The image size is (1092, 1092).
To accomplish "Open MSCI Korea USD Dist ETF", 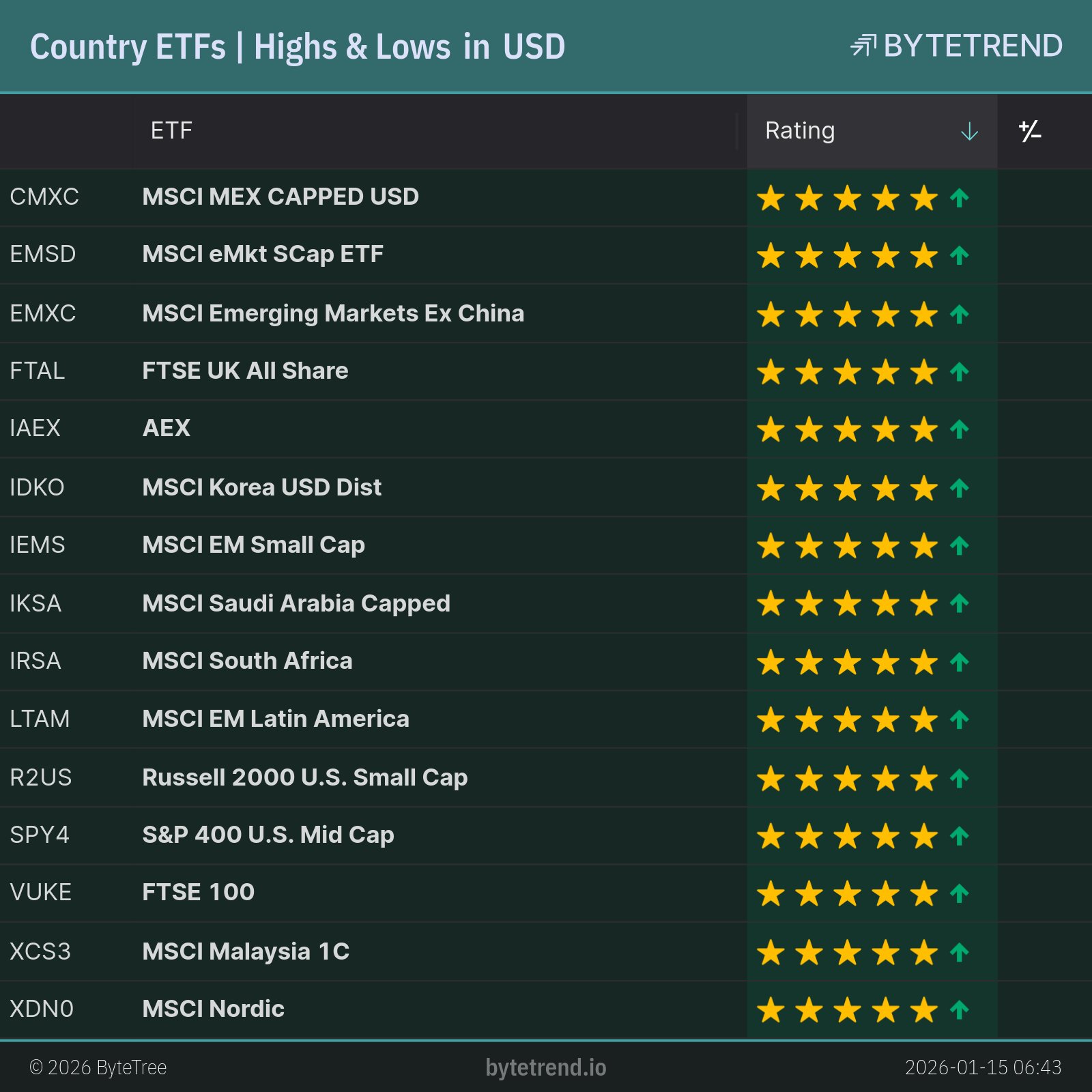I will click(x=261, y=487).
